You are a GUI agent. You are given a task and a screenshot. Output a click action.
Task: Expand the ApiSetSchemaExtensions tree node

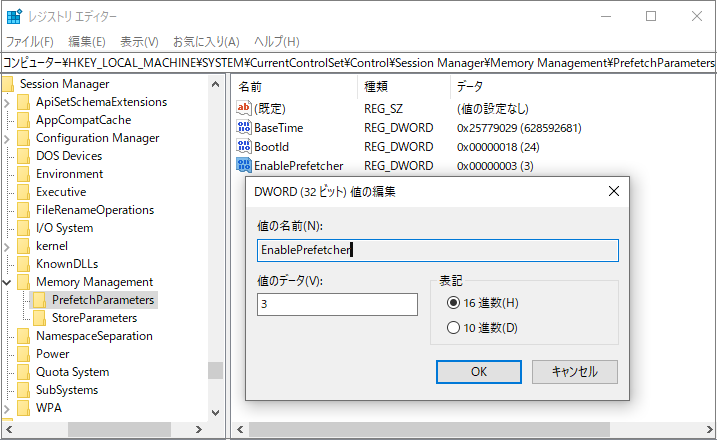[x=7, y=102]
